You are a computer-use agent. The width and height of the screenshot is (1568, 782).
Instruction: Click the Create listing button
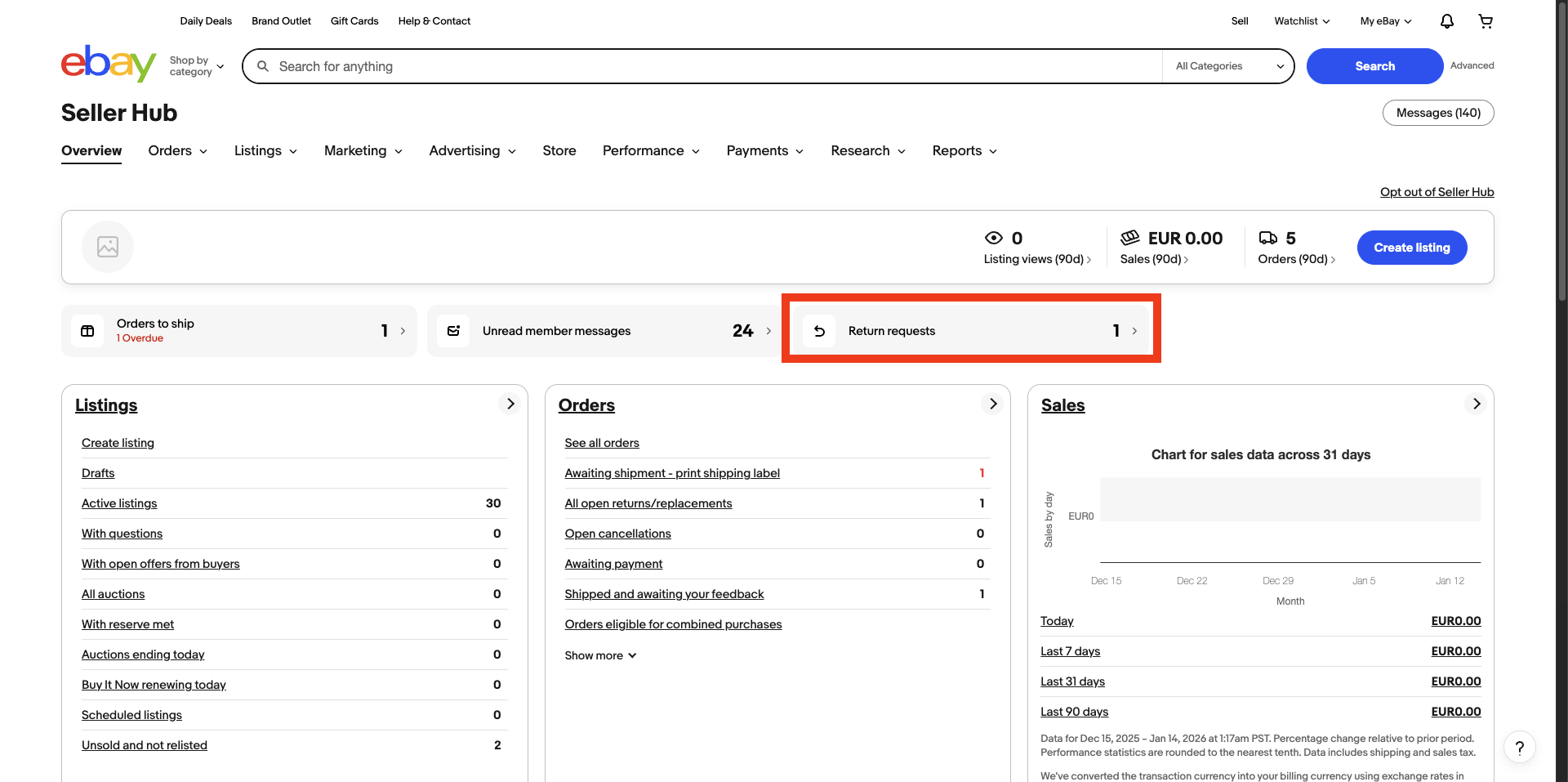[1411, 248]
